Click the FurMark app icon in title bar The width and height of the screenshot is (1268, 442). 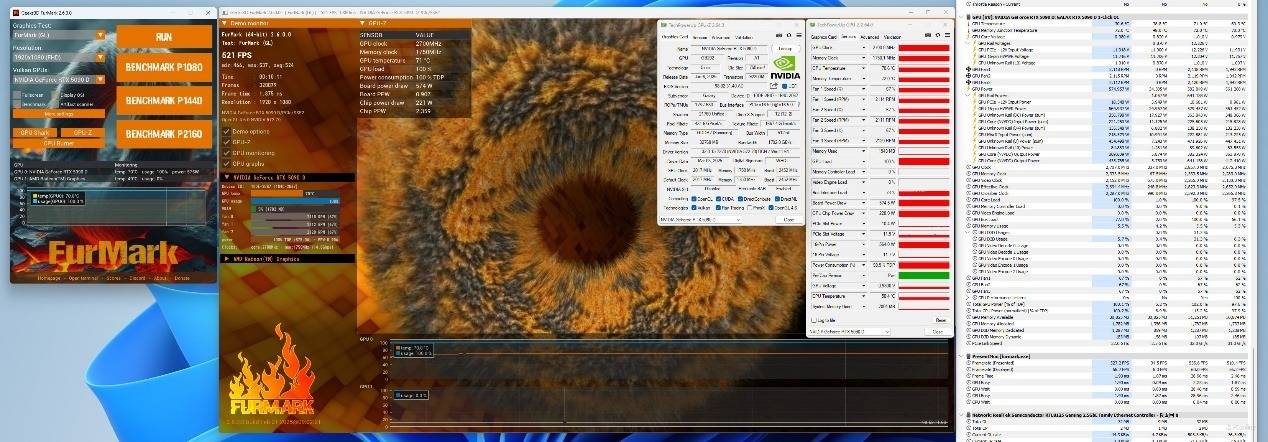tap(16, 14)
